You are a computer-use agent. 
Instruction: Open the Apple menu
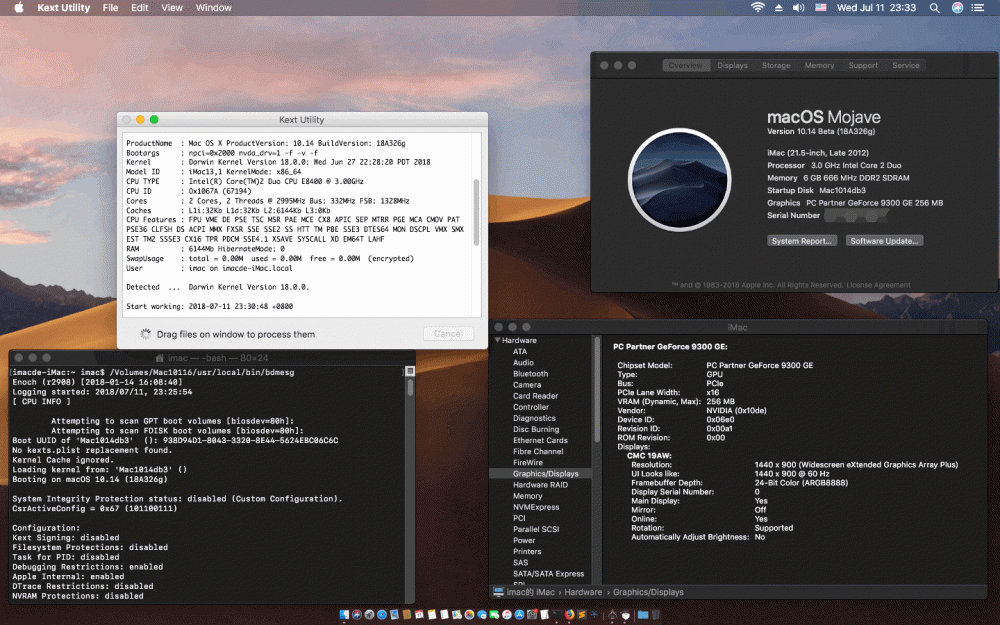pos(18,8)
